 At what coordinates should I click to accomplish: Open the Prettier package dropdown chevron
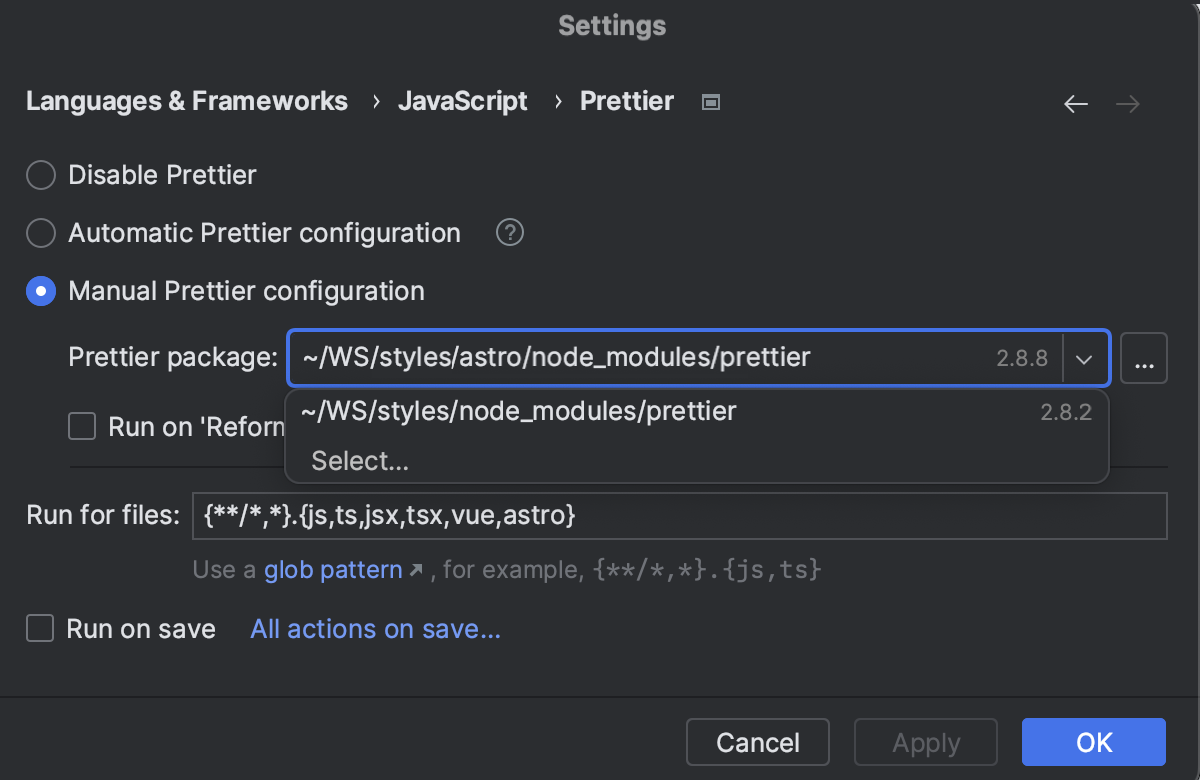click(1084, 357)
